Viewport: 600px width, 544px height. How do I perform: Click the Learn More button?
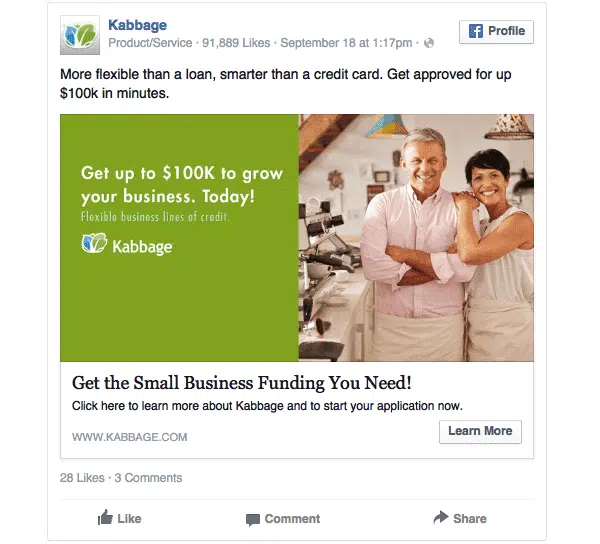pyautogui.click(x=480, y=432)
